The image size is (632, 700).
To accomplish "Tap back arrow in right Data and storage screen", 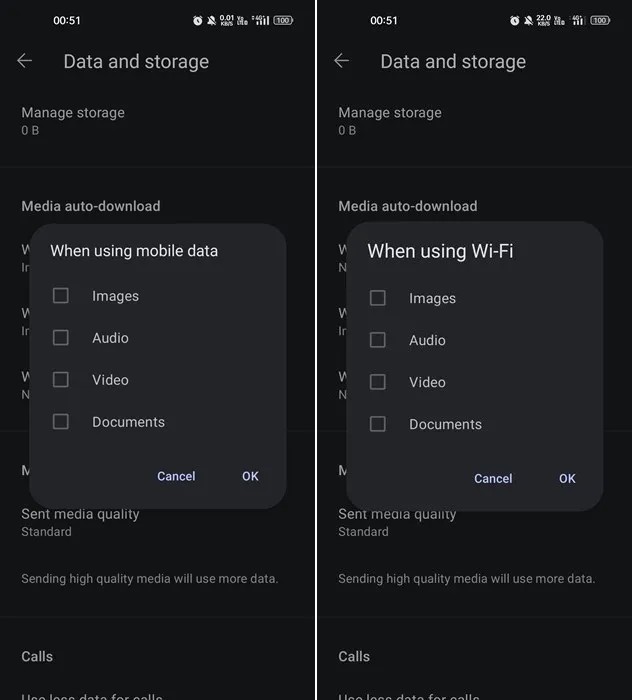I will [342, 61].
